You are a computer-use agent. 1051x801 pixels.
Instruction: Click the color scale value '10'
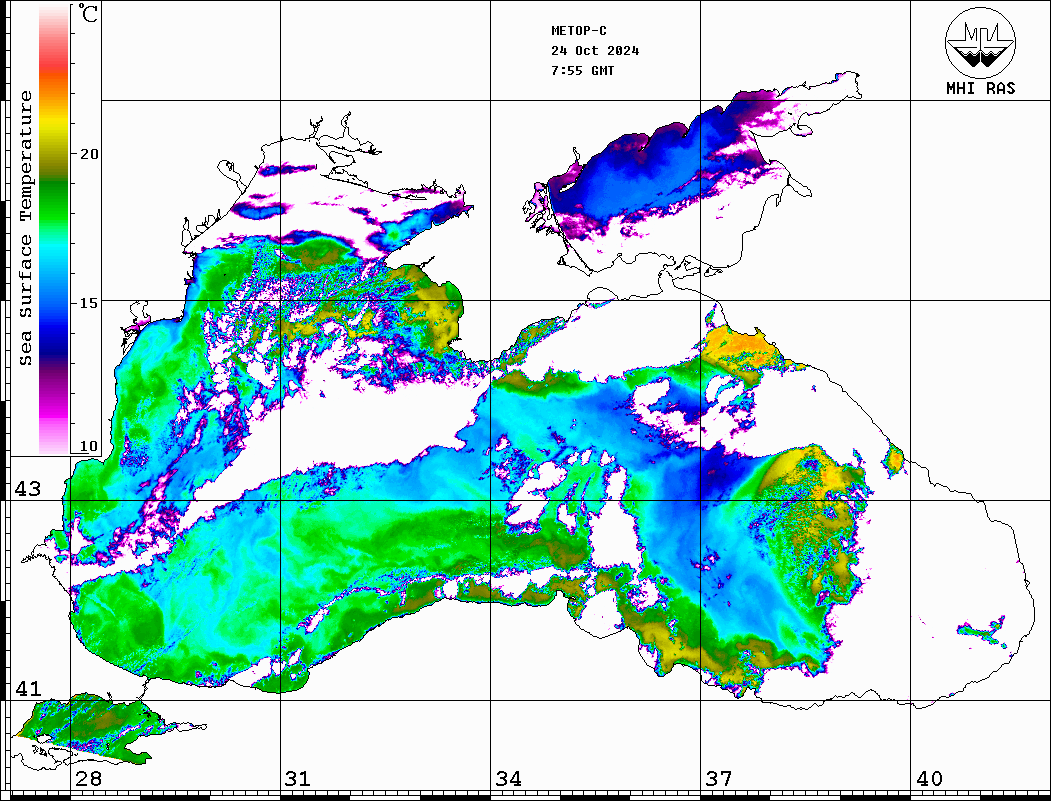click(x=88, y=446)
